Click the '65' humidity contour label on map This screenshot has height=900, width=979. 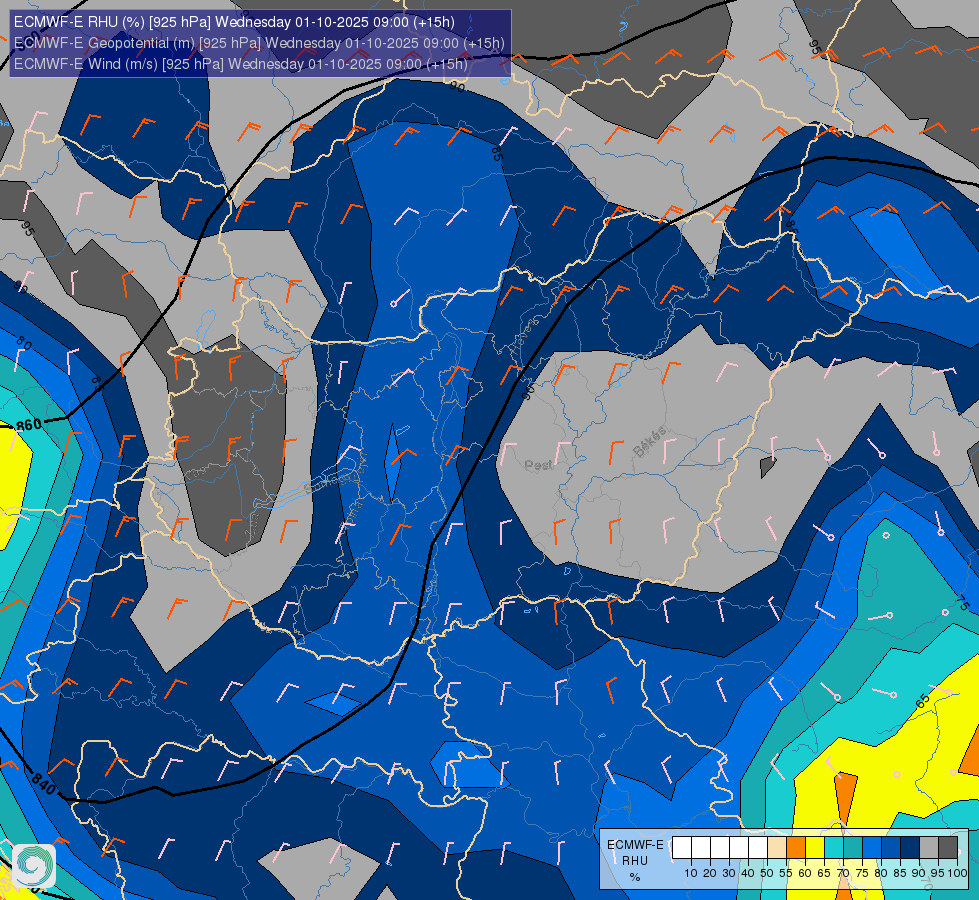(x=923, y=700)
